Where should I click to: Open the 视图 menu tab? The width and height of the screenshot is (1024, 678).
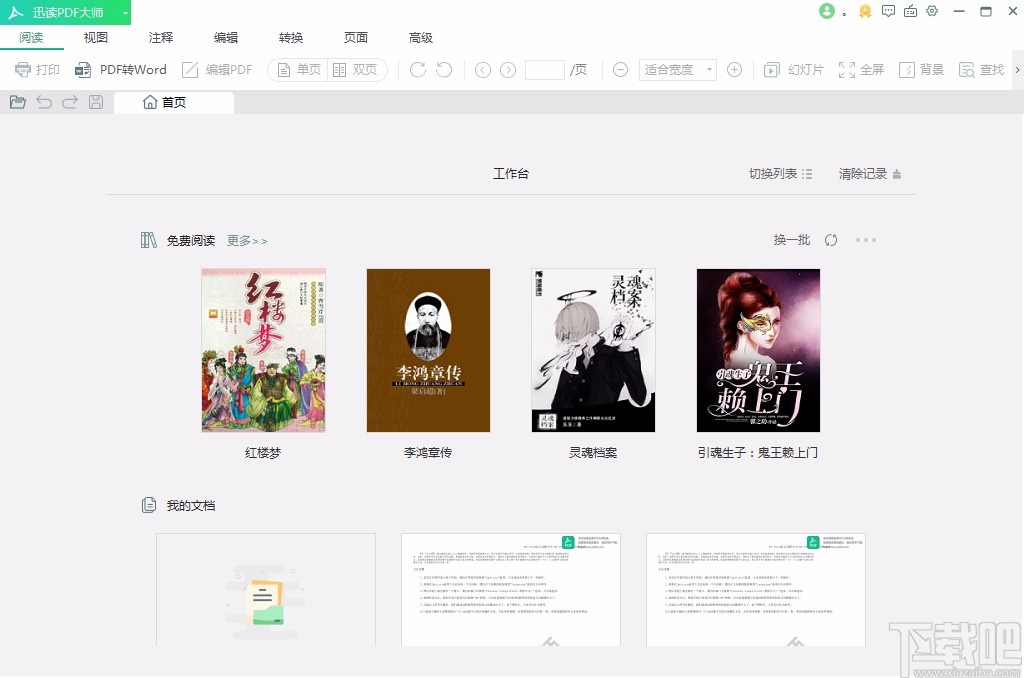[96, 38]
